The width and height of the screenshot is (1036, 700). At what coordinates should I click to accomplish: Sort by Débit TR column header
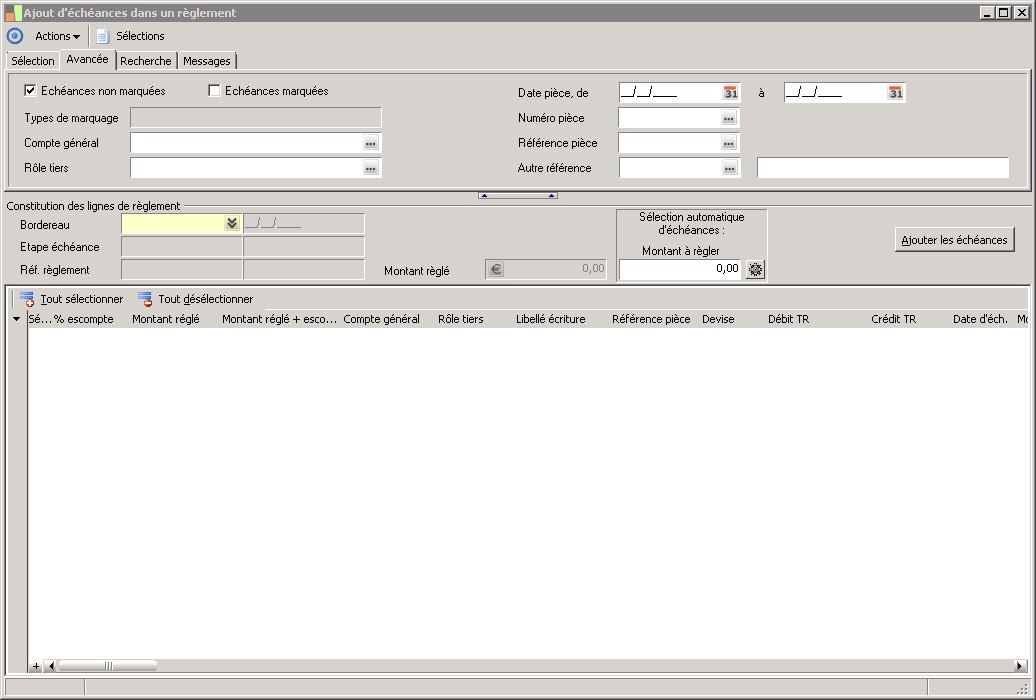tap(788, 319)
